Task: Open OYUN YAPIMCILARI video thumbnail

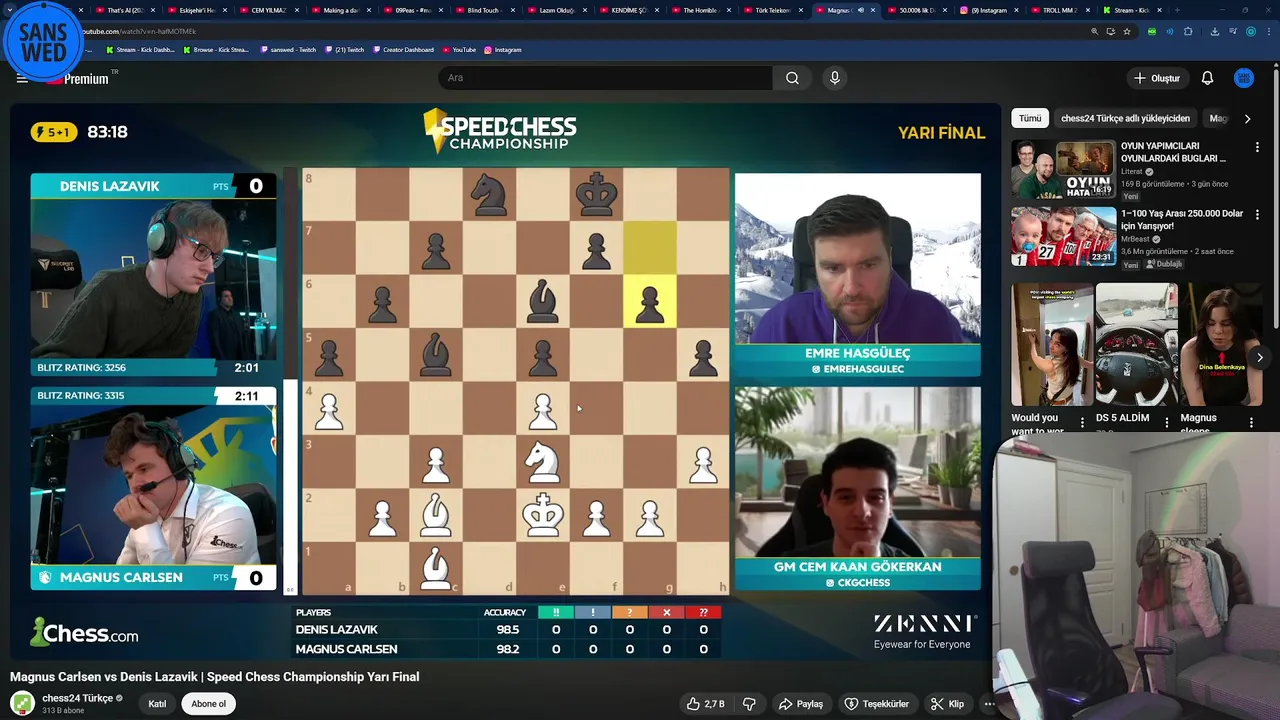Action: tap(1063, 169)
